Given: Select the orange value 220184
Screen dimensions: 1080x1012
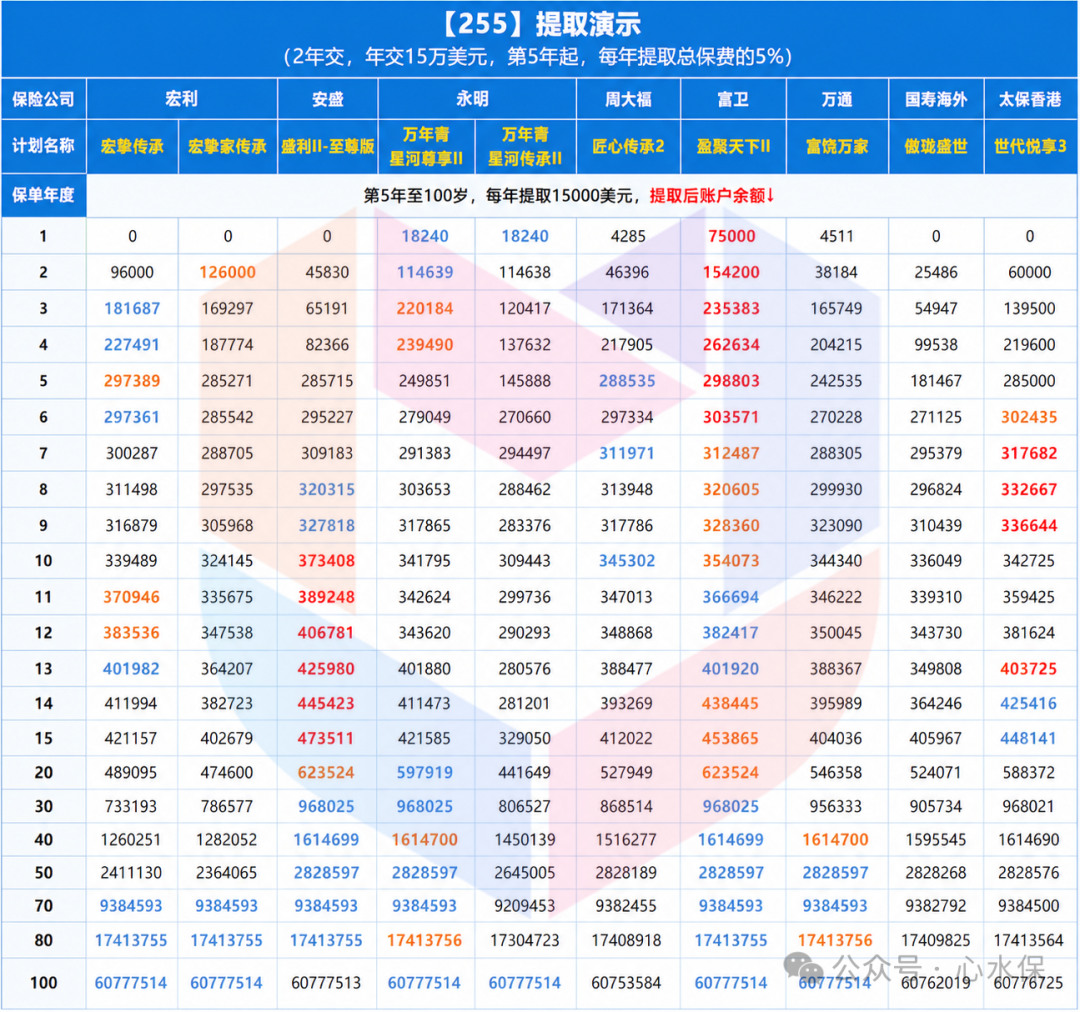Looking at the screenshot, I should click(425, 309).
